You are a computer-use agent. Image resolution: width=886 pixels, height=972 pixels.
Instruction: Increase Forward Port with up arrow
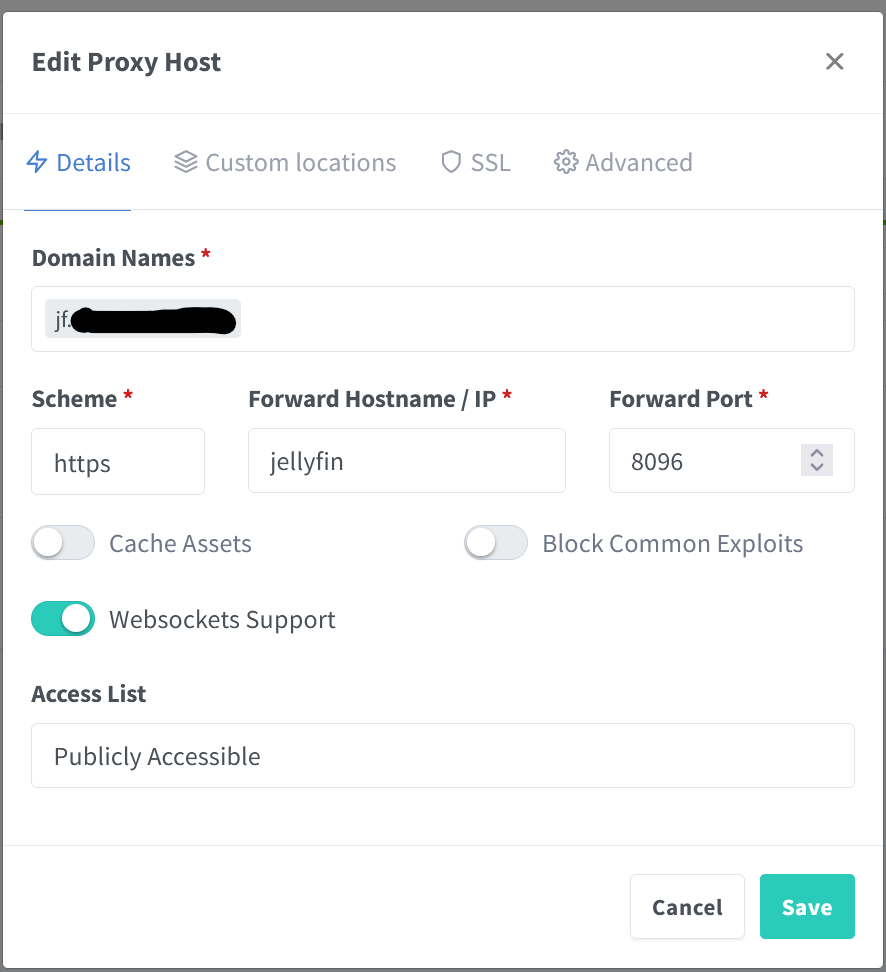point(817,453)
